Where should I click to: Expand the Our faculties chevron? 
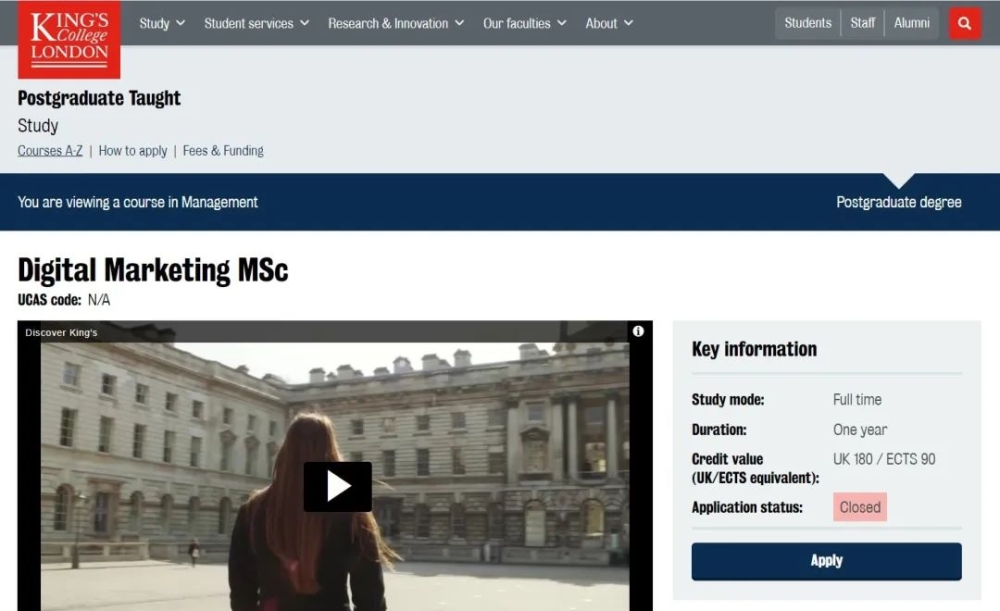tap(561, 23)
